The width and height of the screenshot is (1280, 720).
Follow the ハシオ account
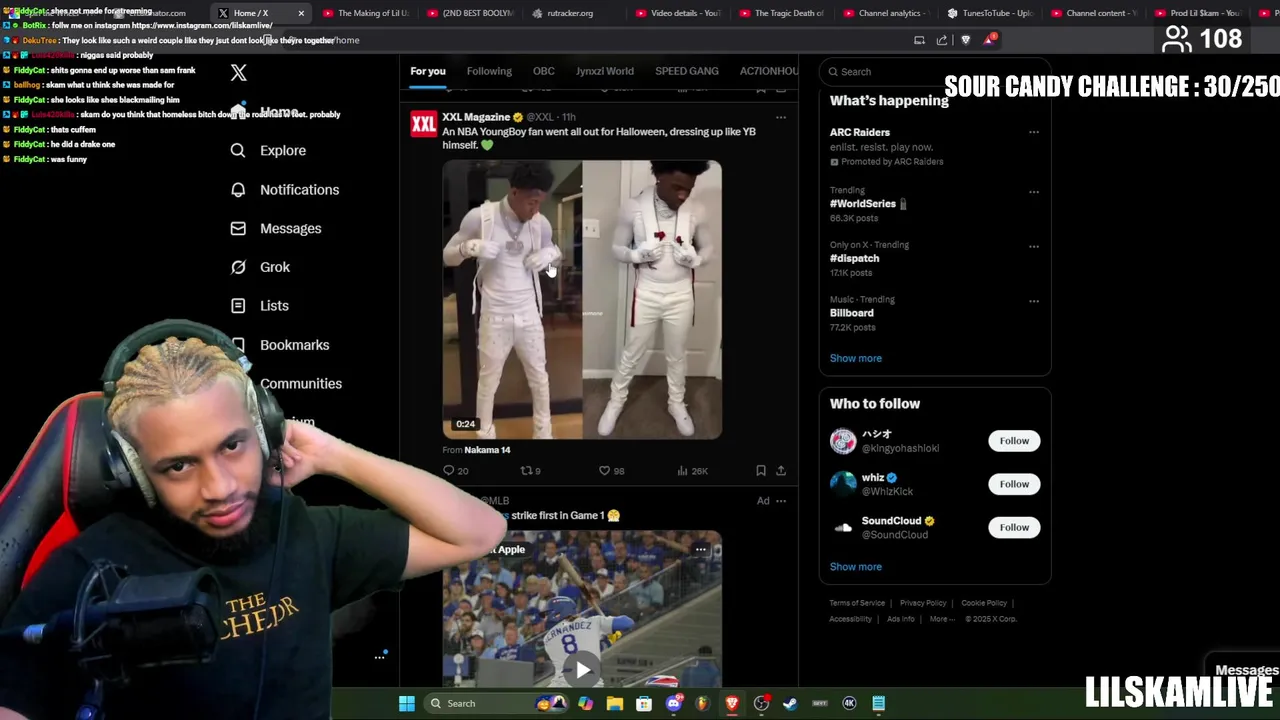pos(1014,441)
